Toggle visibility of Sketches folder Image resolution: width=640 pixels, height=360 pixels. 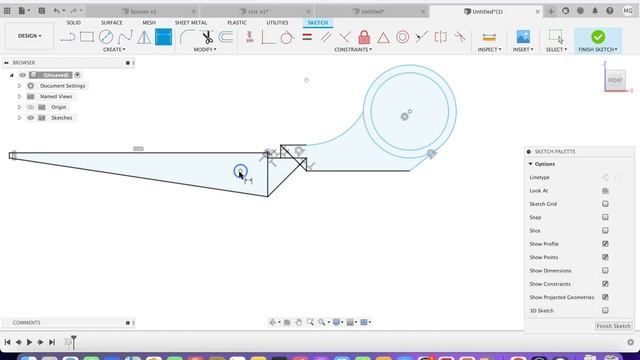(31, 118)
